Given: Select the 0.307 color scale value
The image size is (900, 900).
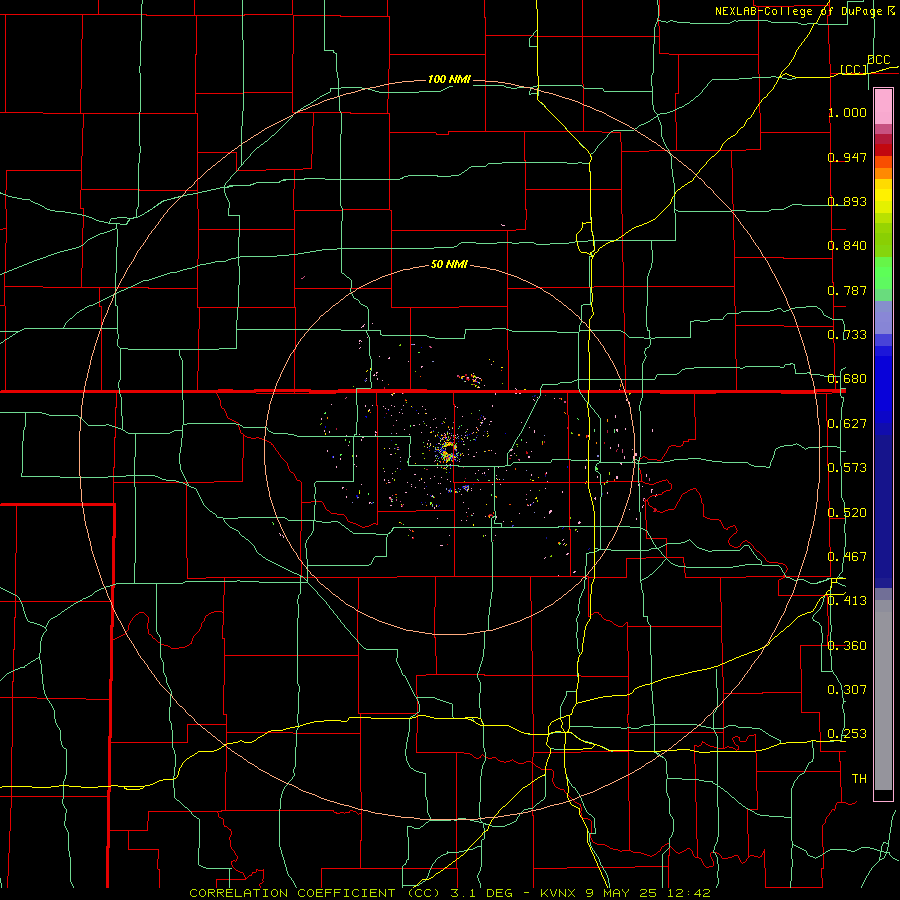Looking at the screenshot, I should 847,690.
